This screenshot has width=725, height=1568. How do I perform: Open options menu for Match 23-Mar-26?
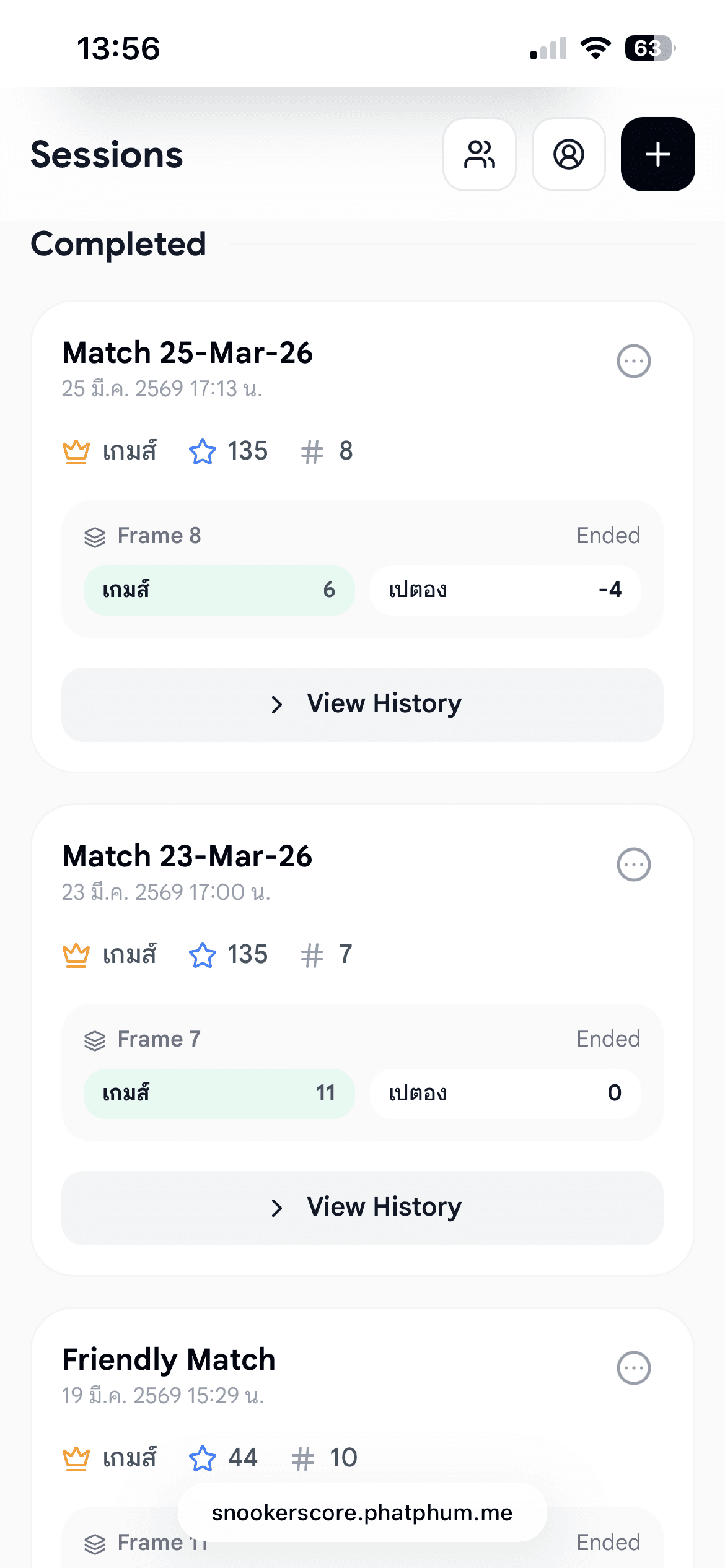633,865
